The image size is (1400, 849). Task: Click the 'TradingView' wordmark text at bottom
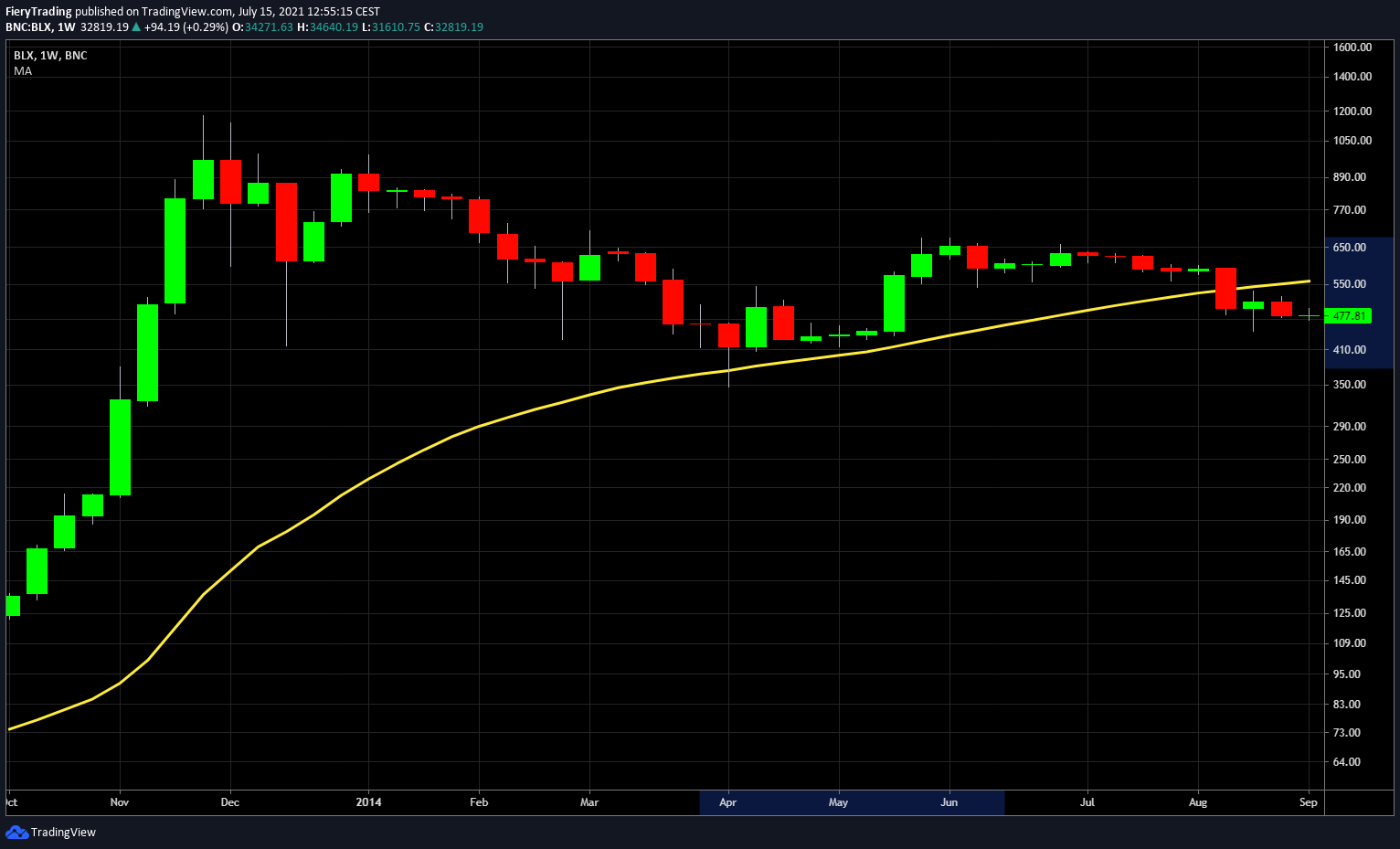click(63, 833)
